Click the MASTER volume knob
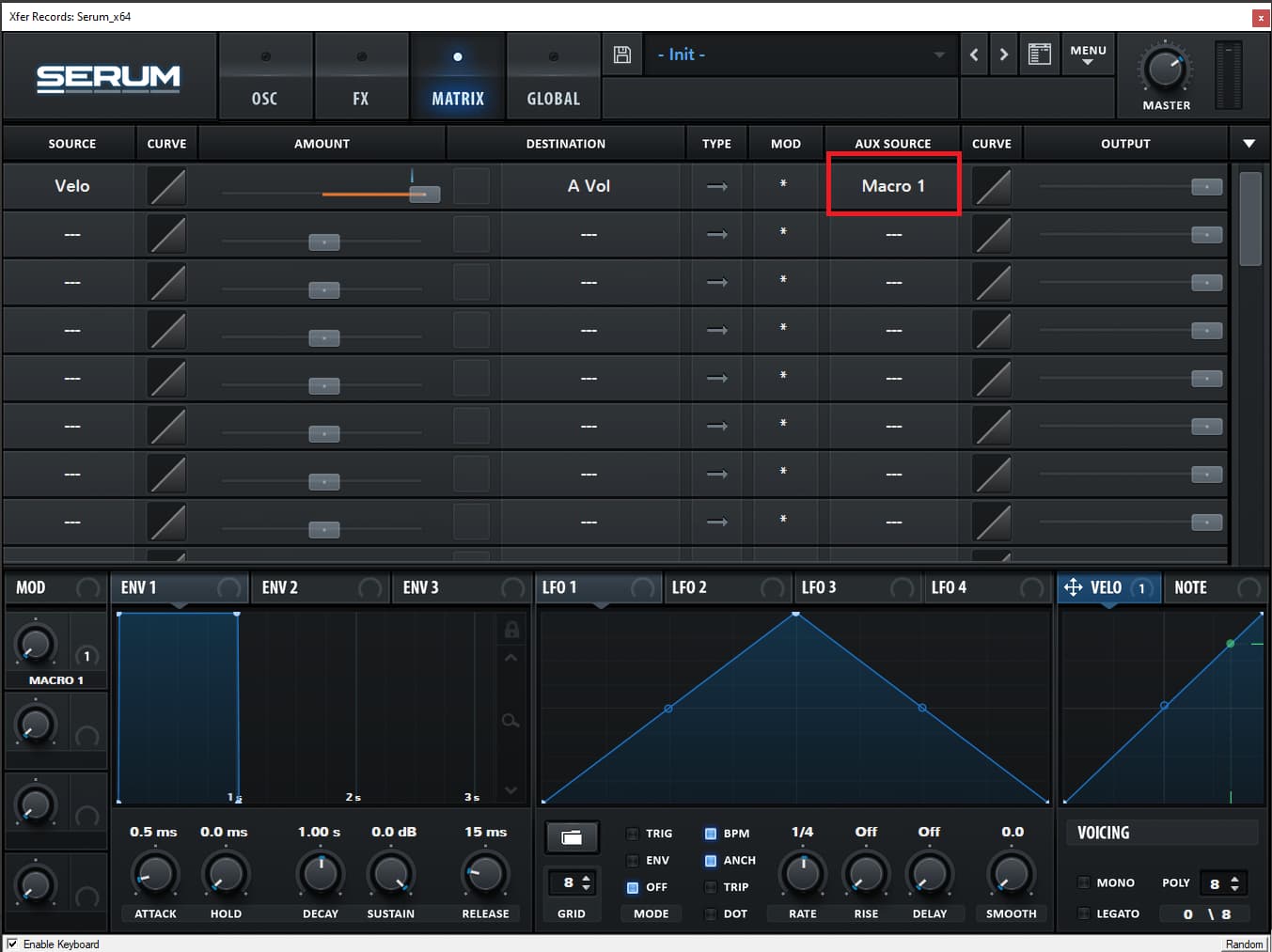Screen dimensions: 1272x952 (x=1165, y=70)
